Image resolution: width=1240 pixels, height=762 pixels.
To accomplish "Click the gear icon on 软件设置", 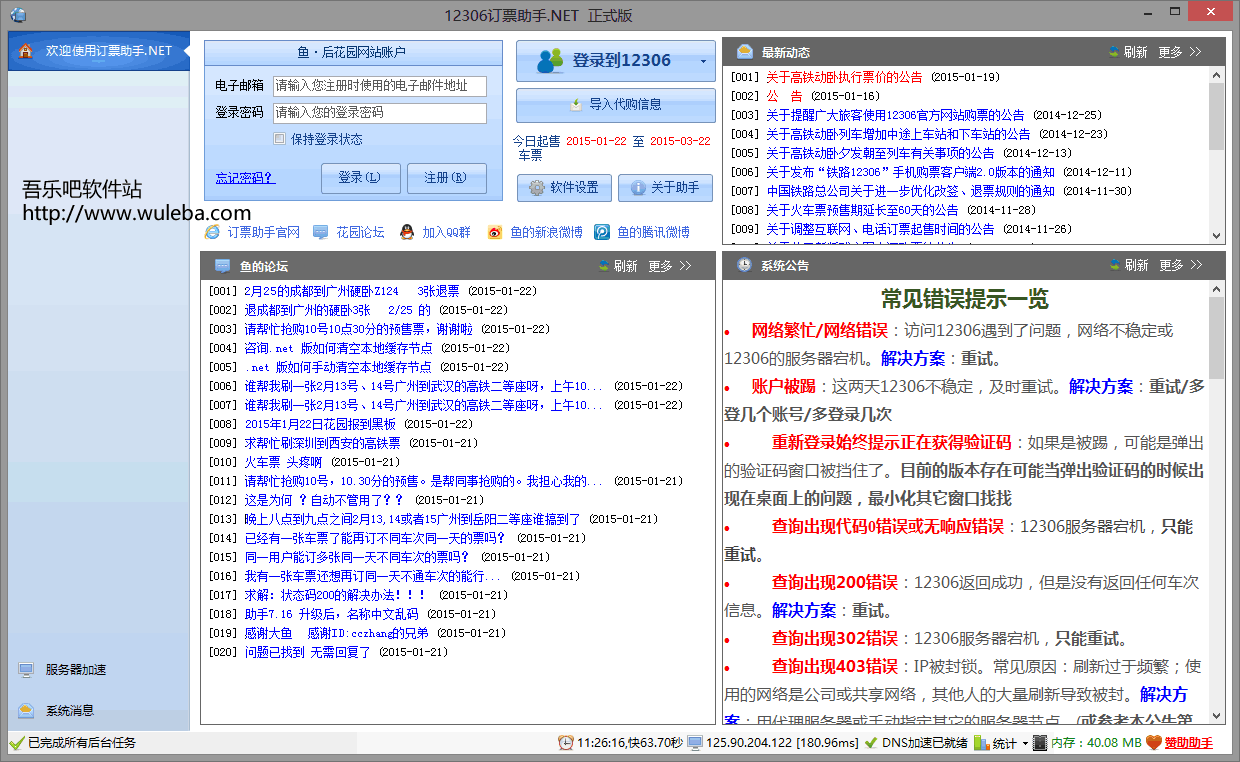I will [537, 187].
